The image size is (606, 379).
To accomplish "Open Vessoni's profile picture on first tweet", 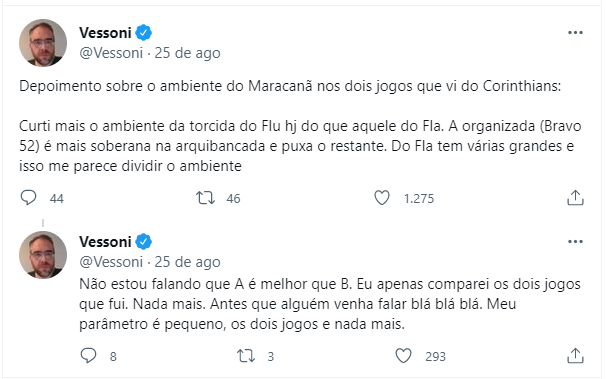I will [43, 43].
